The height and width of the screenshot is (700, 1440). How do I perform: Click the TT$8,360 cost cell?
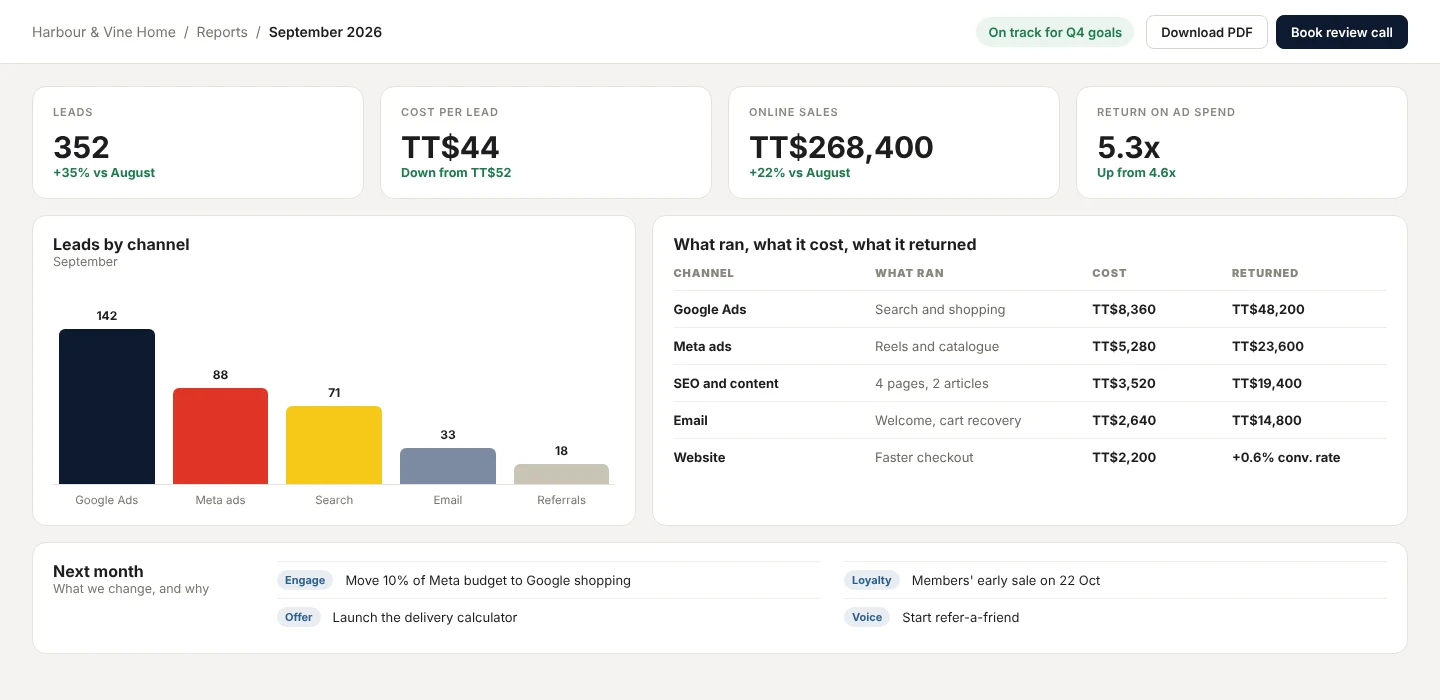coord(1124,309)
